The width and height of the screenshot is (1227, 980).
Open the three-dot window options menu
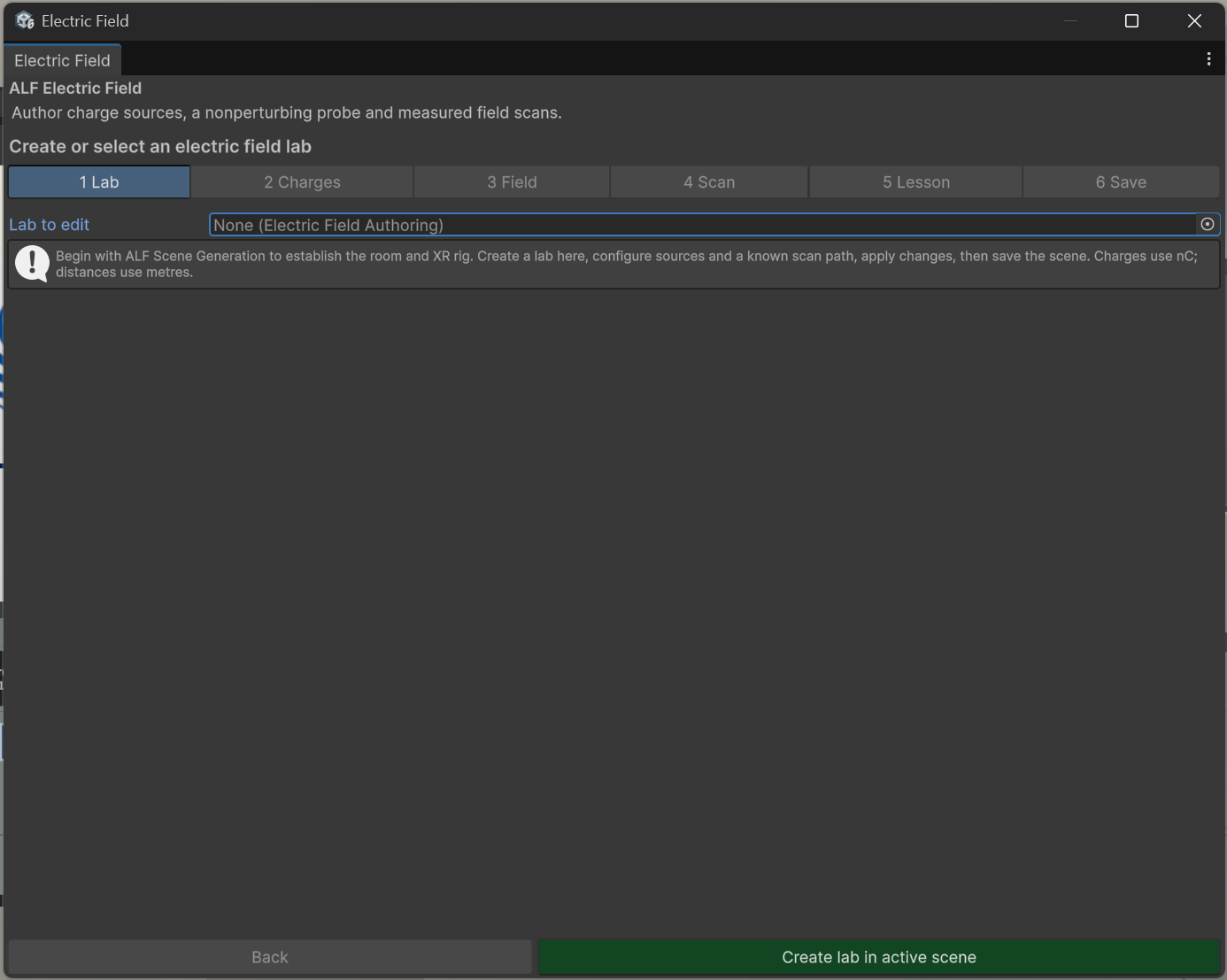click(x=1208, y=59)
